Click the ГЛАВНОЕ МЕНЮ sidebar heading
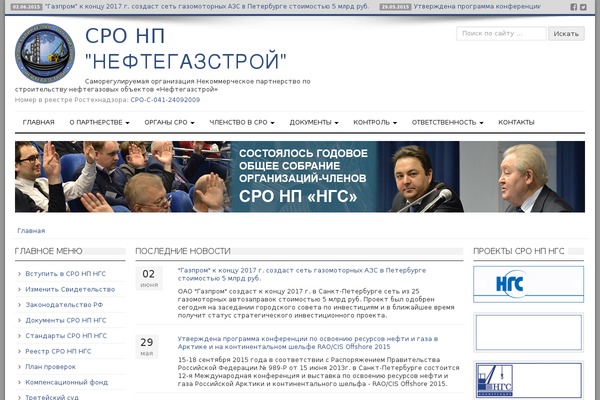This screenshot has height=400, width=600. click(48, 251)
